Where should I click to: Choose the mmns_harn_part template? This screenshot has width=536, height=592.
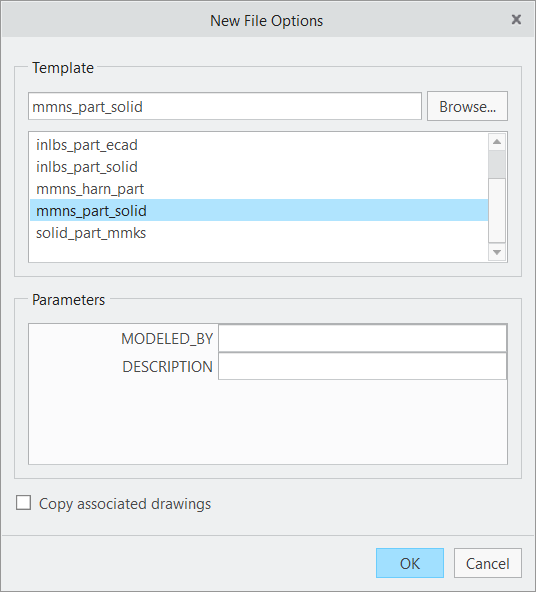(259, 189)
